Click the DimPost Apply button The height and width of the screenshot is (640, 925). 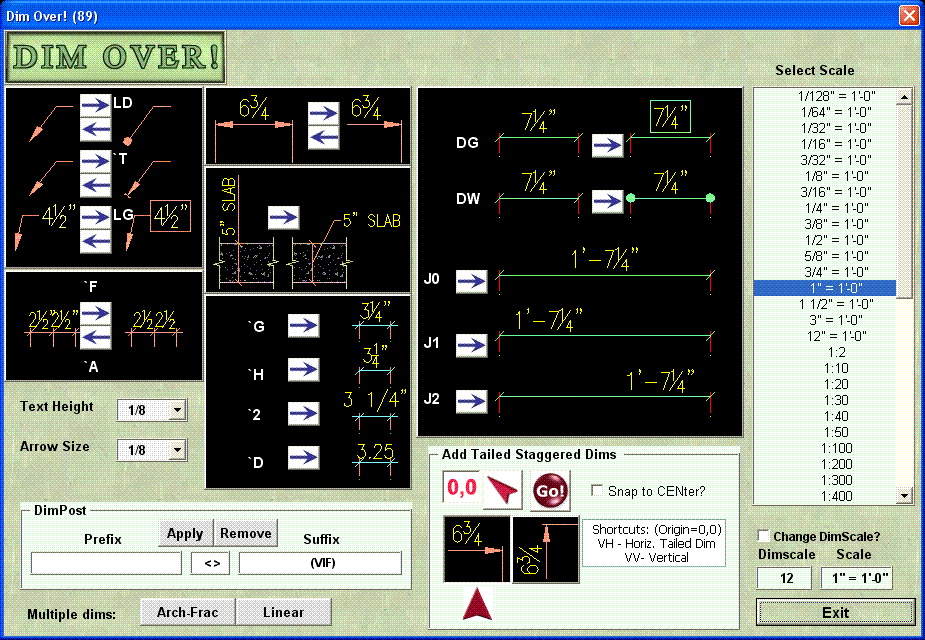click(x=185, y=533)
